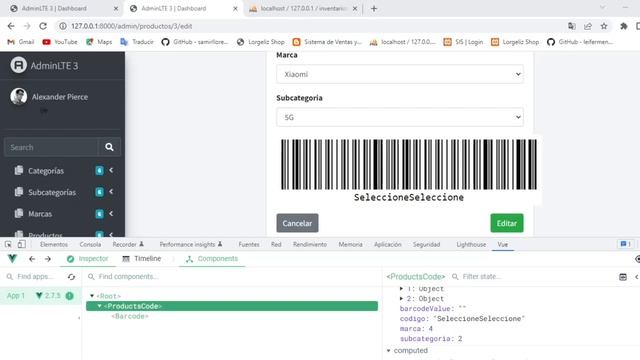Select the ProductsCode component row
The width and height of the screenshot is (640, 360).
pyautogui.click(x=232, y=306)
